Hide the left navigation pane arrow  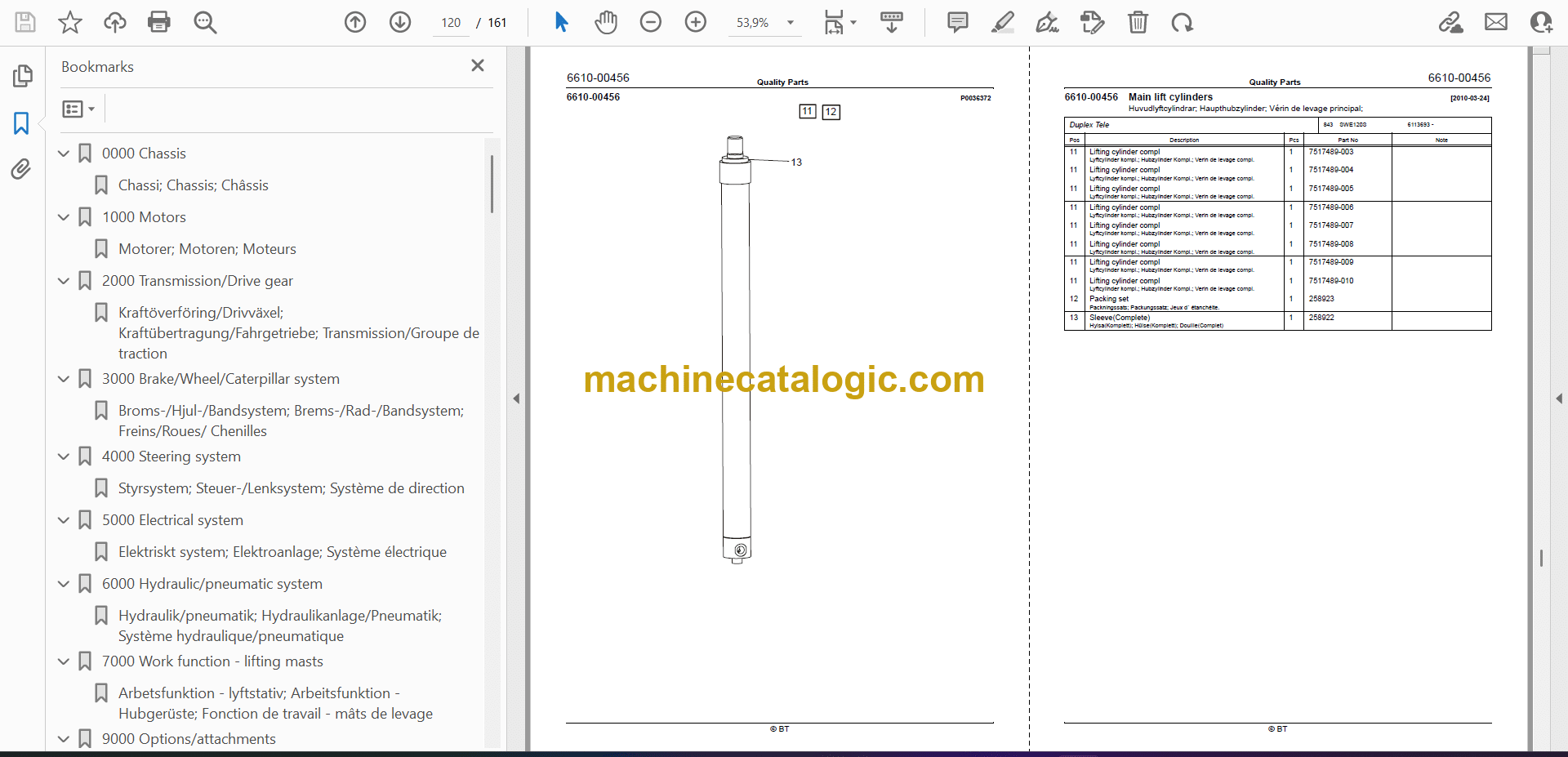pyautogui.click(x=516, y=399)
